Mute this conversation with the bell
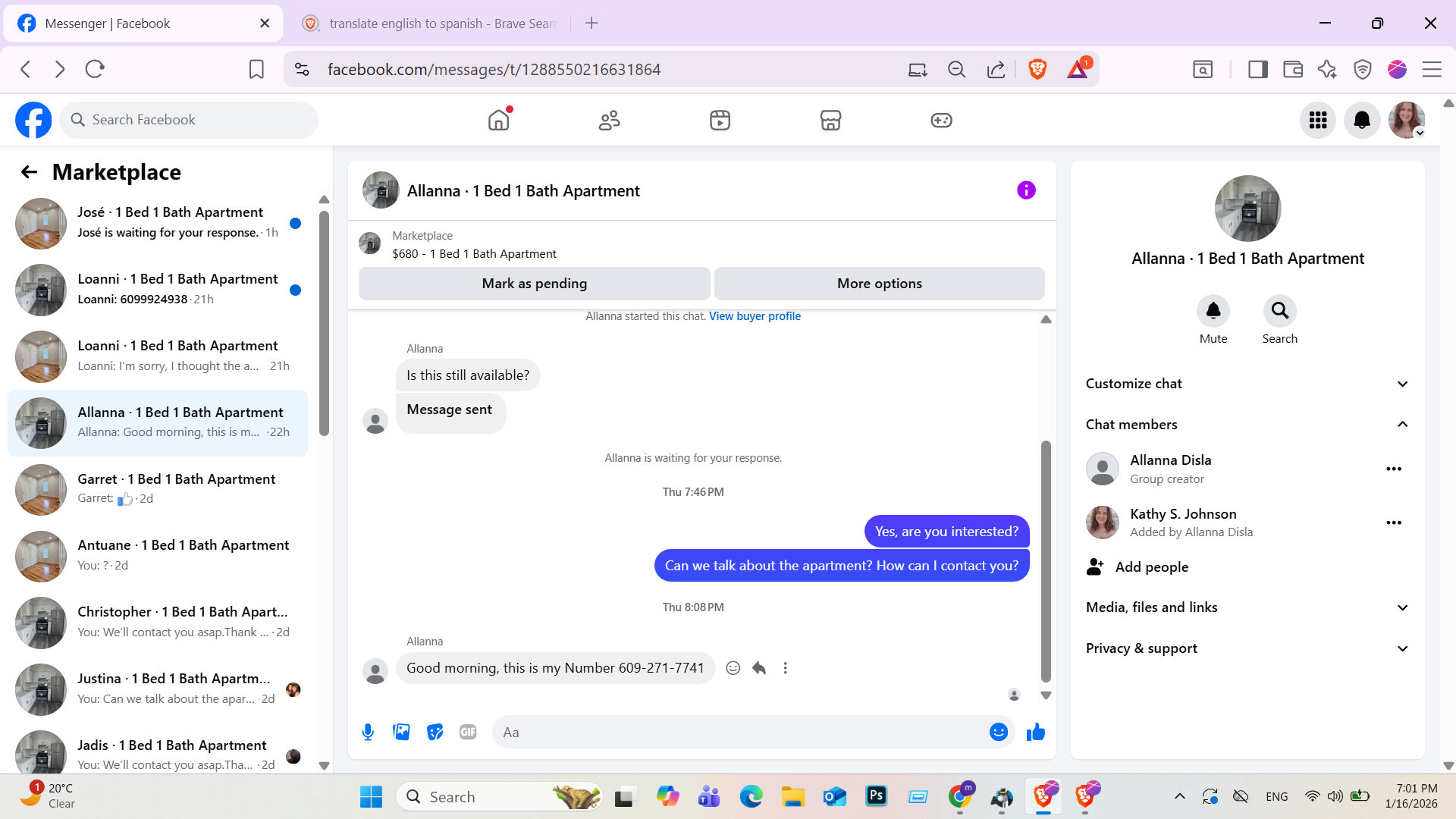The height and width of the screenshot is (819, 1456). coord(1213,311)
